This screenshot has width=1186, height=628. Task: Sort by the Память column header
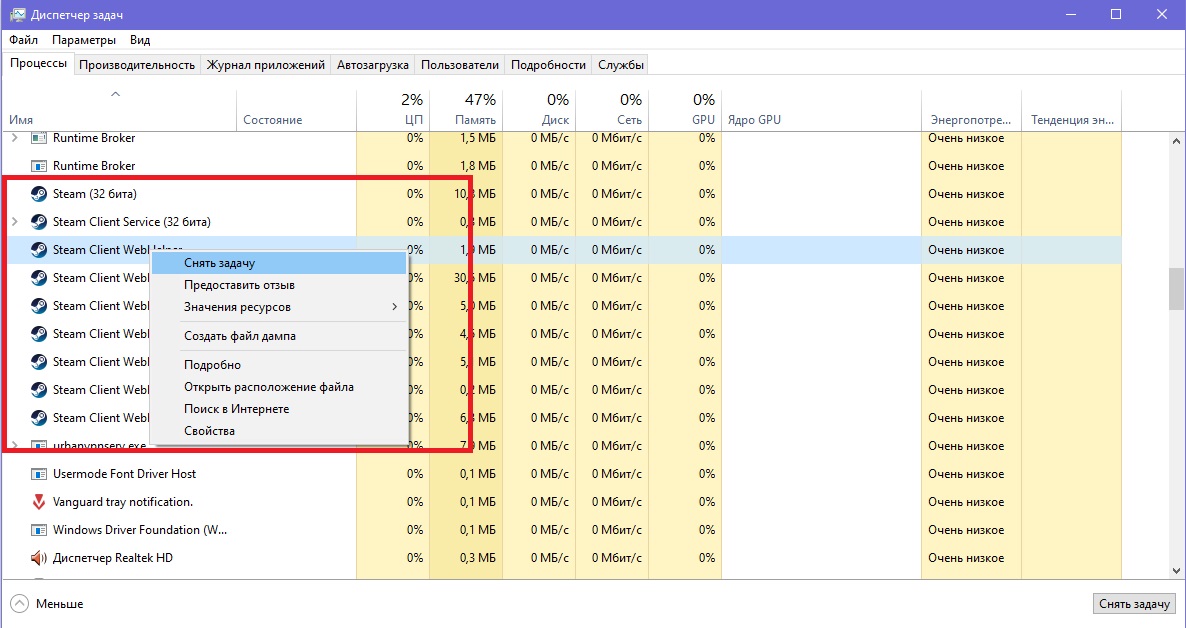[466, 110]
